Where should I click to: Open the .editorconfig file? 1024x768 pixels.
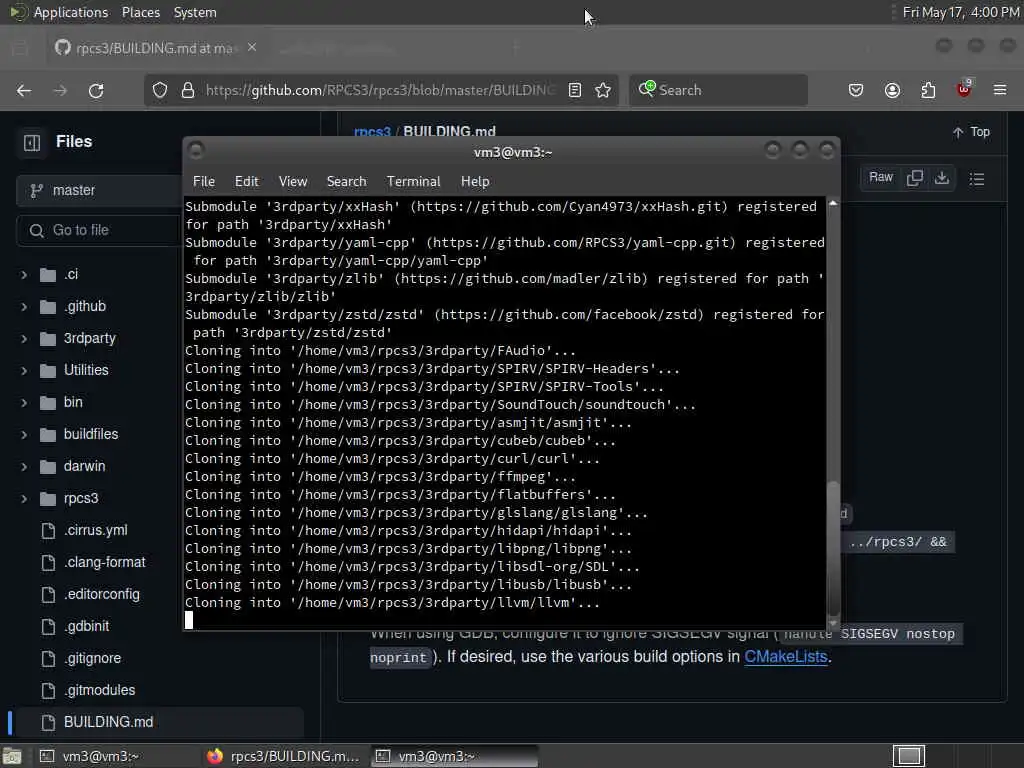point(101,594)
